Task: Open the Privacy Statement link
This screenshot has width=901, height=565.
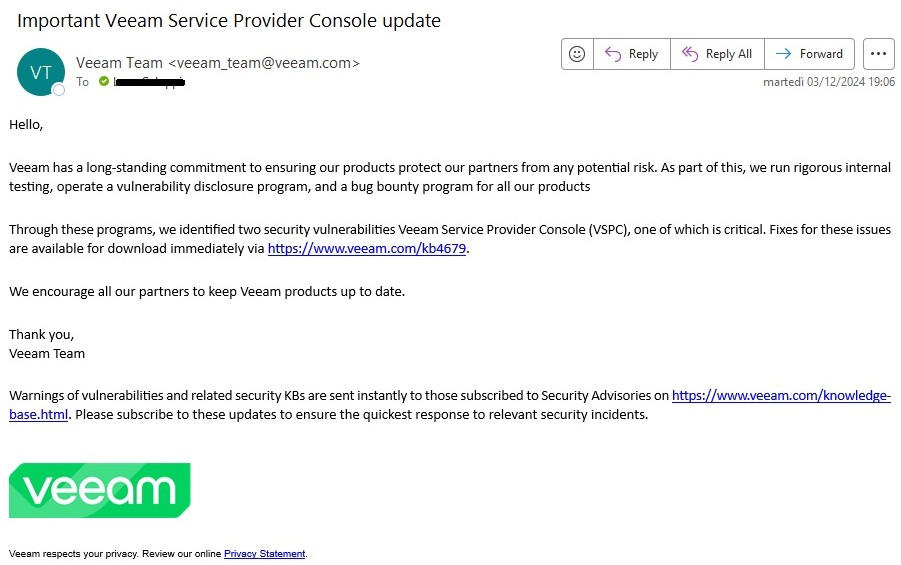Action: [264, 553]
